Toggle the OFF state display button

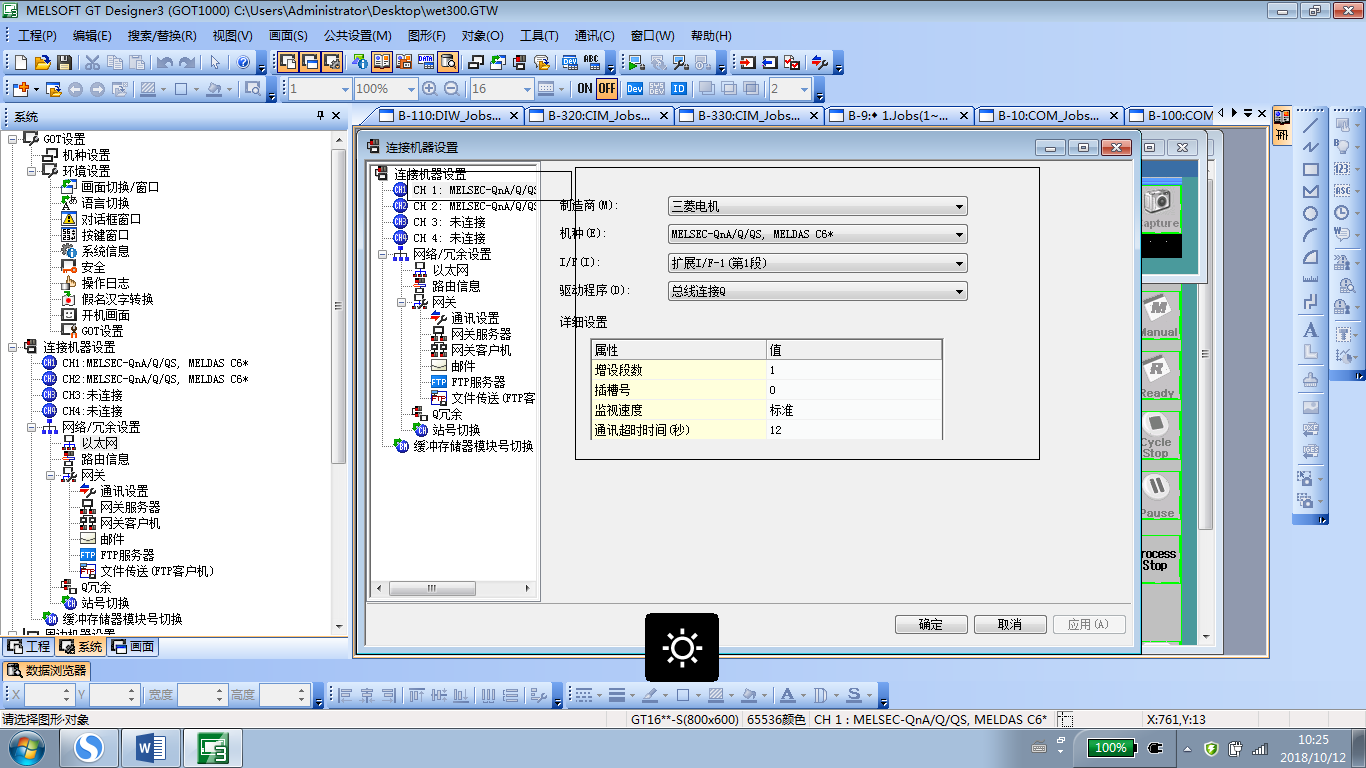[607, 89]
